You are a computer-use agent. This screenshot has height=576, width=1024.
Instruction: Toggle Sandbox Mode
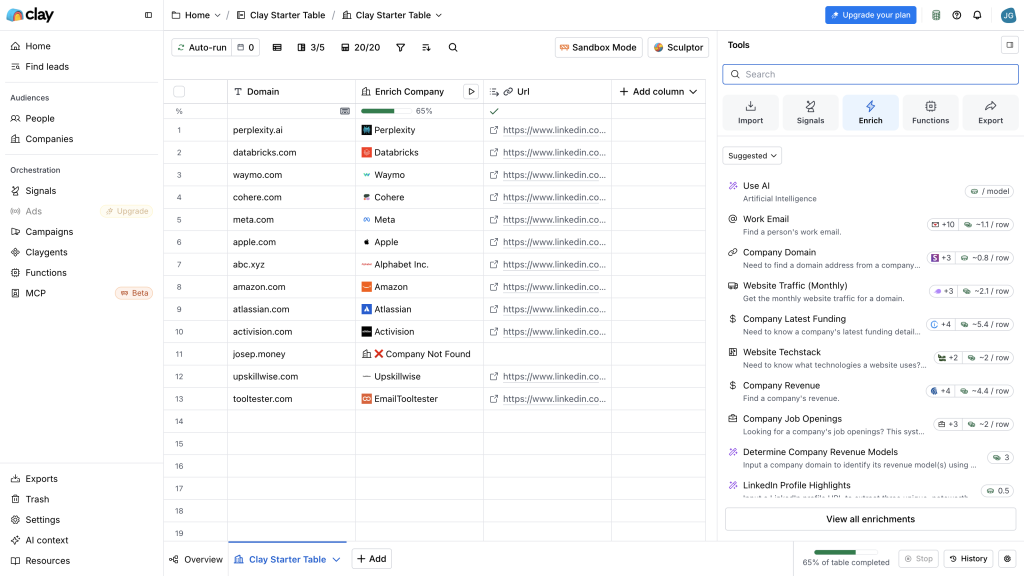click(598, 48)
